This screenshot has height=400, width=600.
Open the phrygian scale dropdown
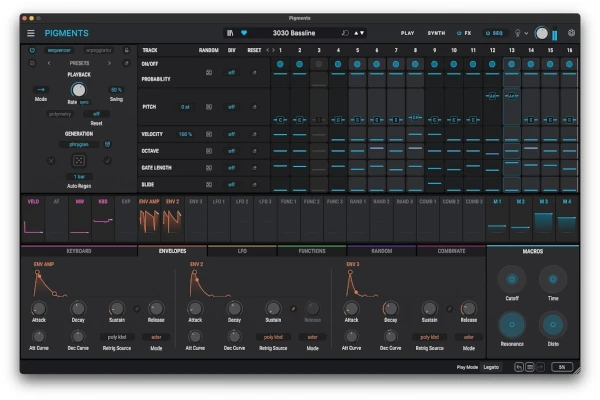click(79, 144)
